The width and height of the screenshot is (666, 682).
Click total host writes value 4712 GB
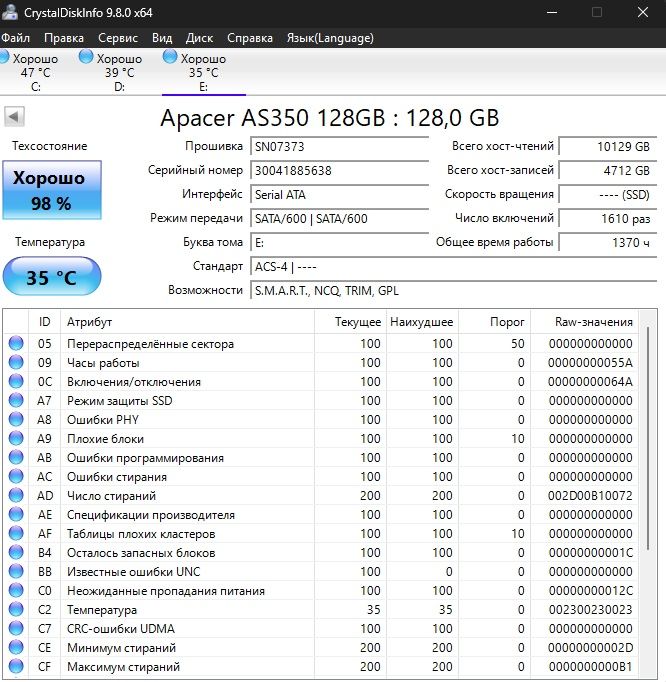coord(607,170)
